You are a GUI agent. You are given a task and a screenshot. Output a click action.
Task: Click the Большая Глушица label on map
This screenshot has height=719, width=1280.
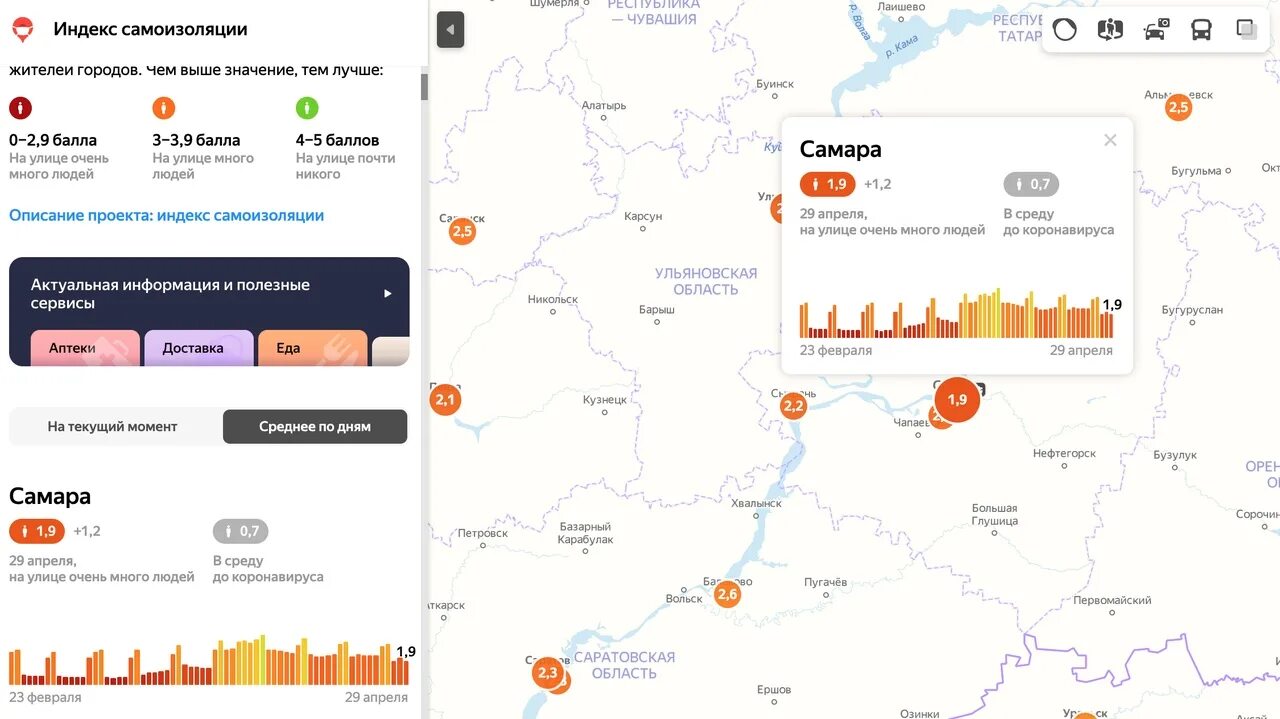click(995, 514)
